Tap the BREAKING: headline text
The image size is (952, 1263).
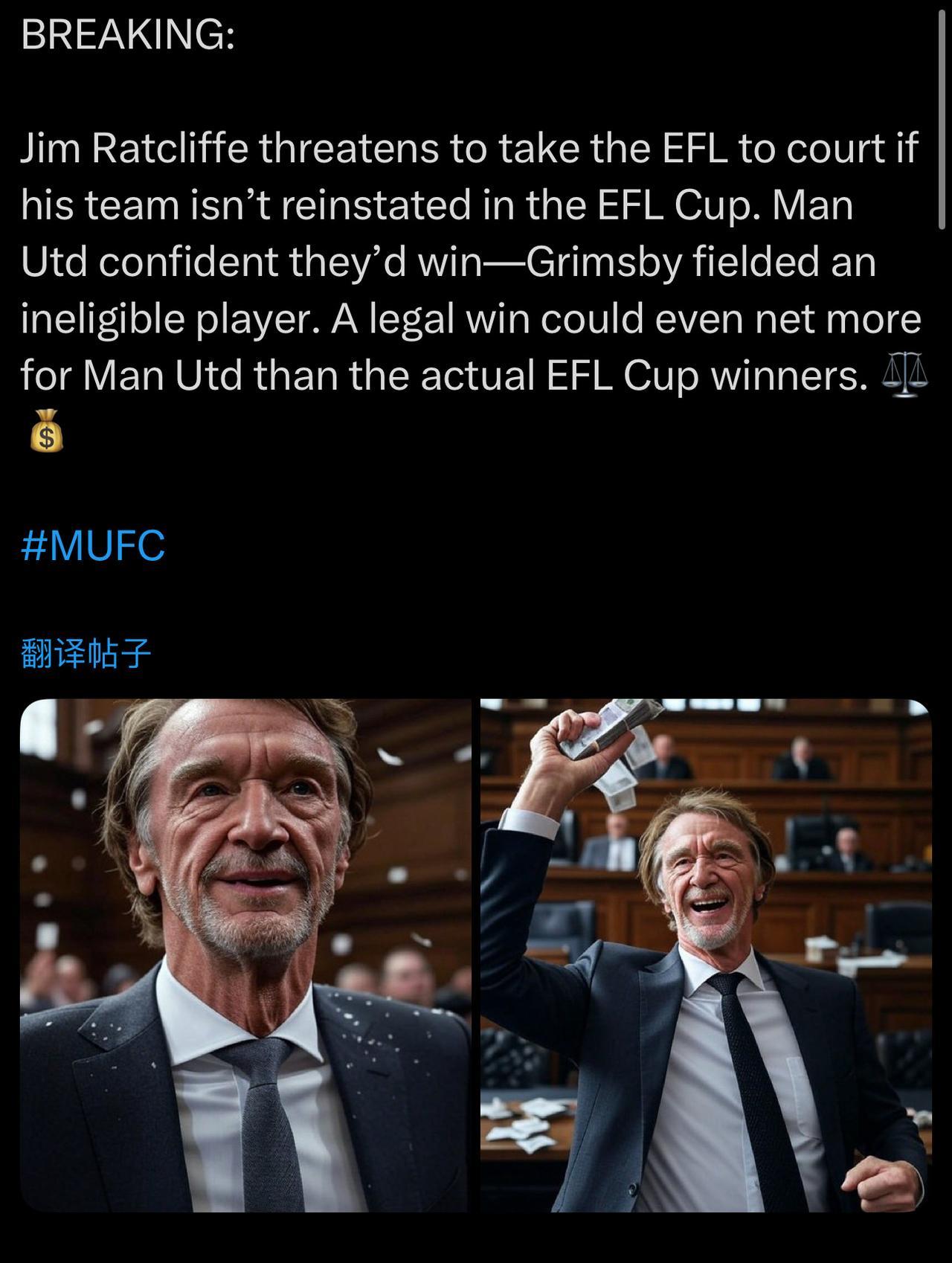128,34
